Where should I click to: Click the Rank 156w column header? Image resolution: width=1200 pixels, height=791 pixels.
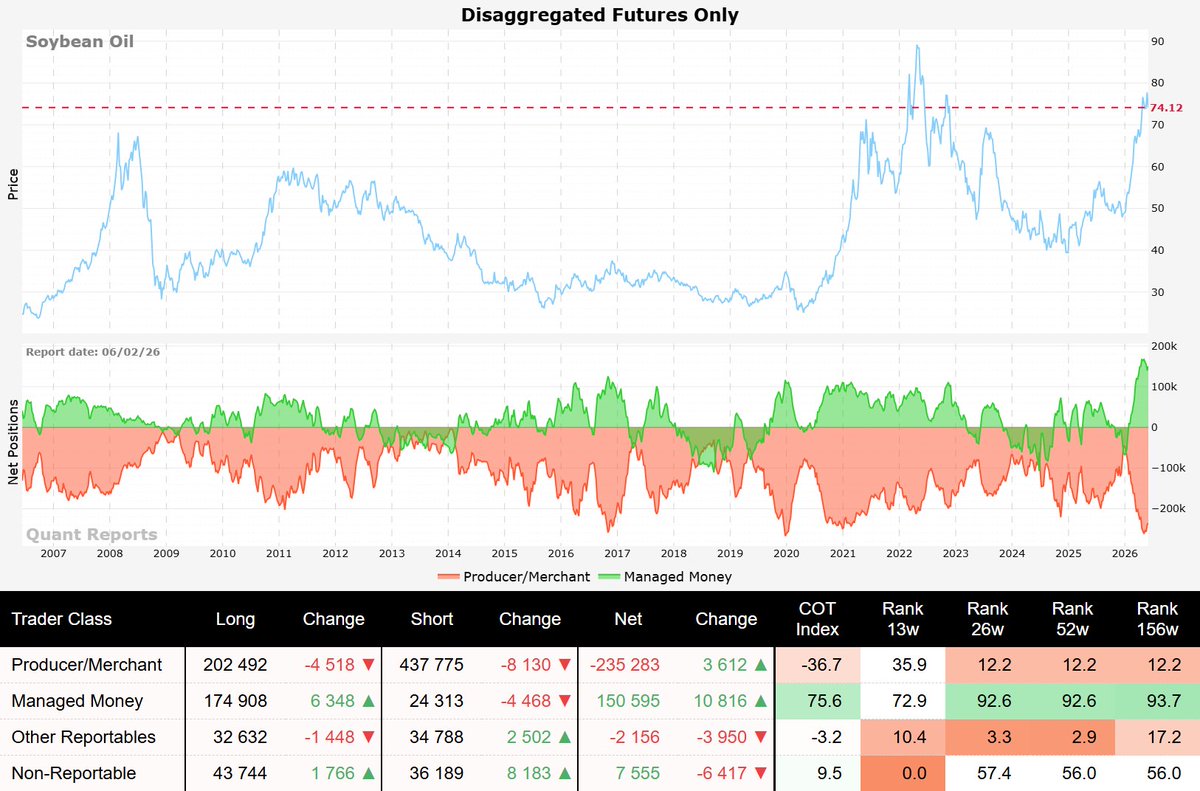pos(1158,619)
